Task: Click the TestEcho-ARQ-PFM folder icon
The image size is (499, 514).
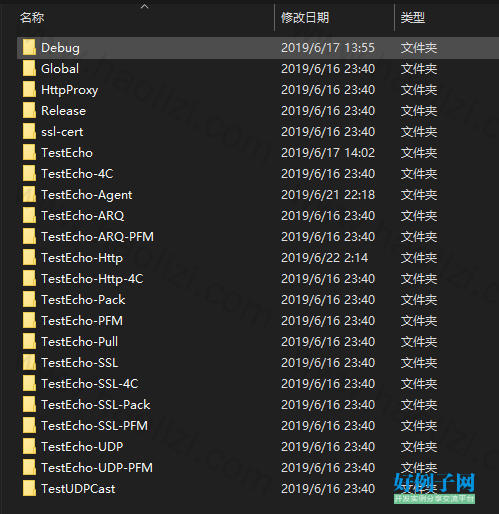Action: pyautogui.click(x=29, y=237)
